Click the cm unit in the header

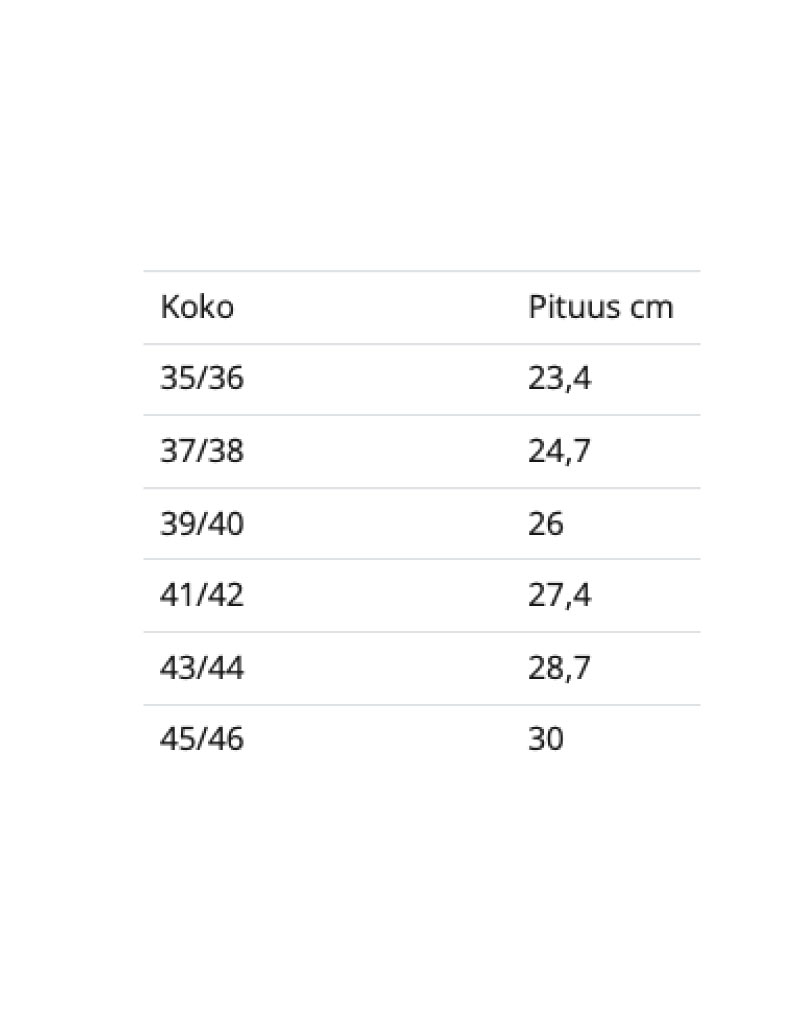pyautogui.click(x=651, y=307)
